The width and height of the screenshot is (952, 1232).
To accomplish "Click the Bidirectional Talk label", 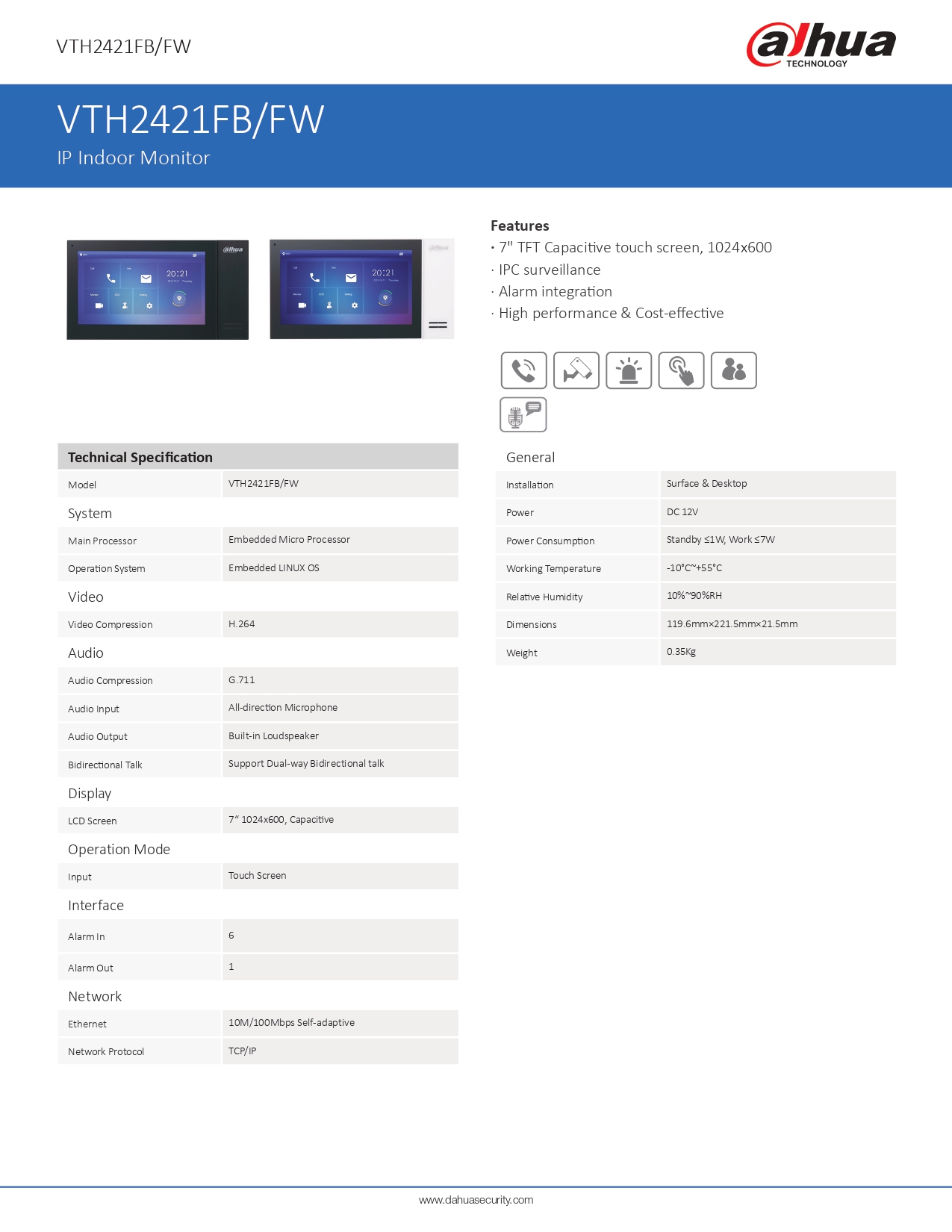I will click(105, 765).
